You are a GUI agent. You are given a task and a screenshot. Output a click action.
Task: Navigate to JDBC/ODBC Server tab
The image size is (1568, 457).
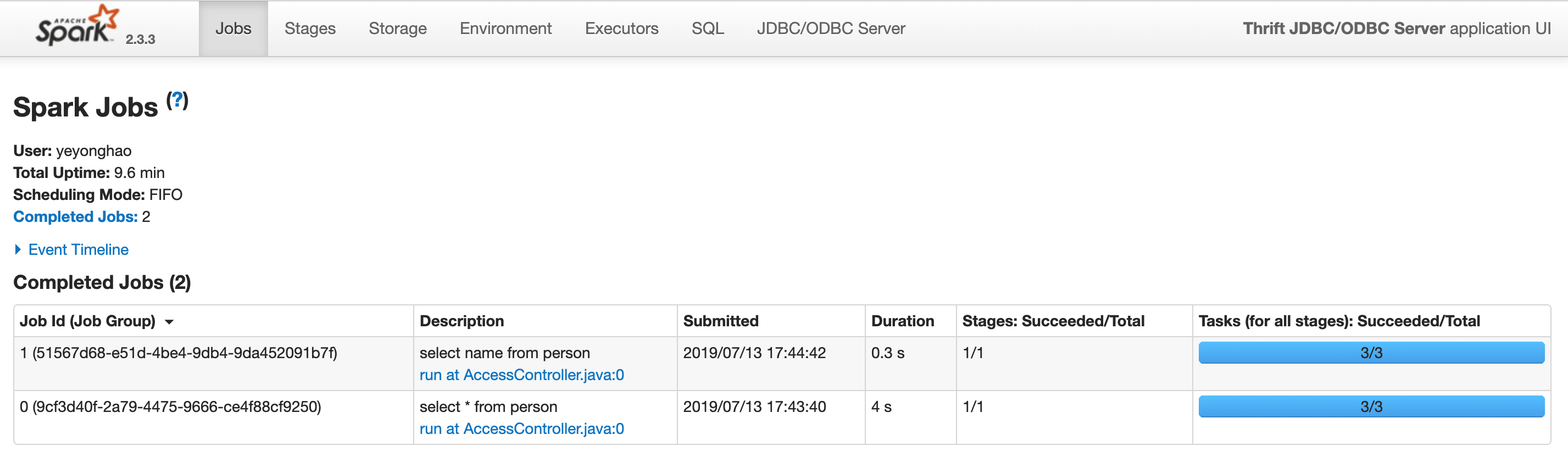coord(831,29)
